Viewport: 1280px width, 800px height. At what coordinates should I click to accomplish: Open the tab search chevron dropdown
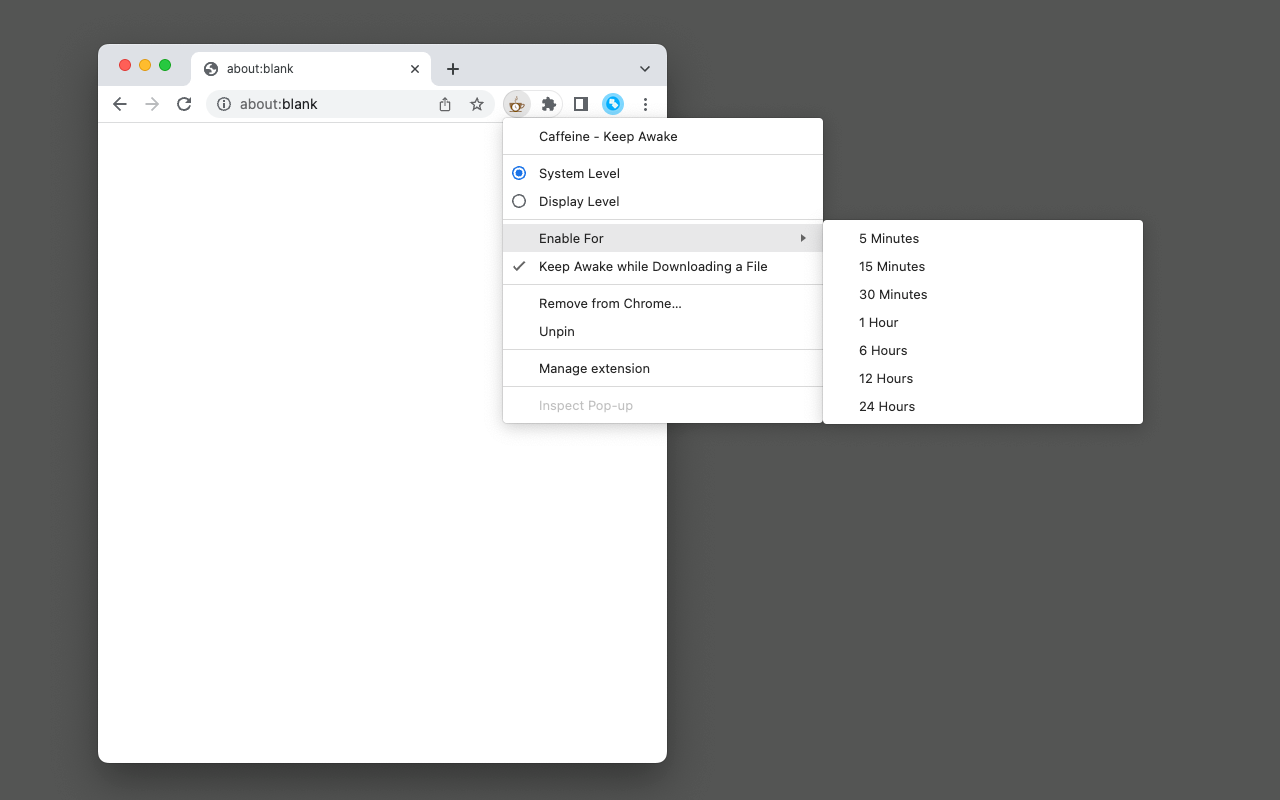click(x=645, y=69)
